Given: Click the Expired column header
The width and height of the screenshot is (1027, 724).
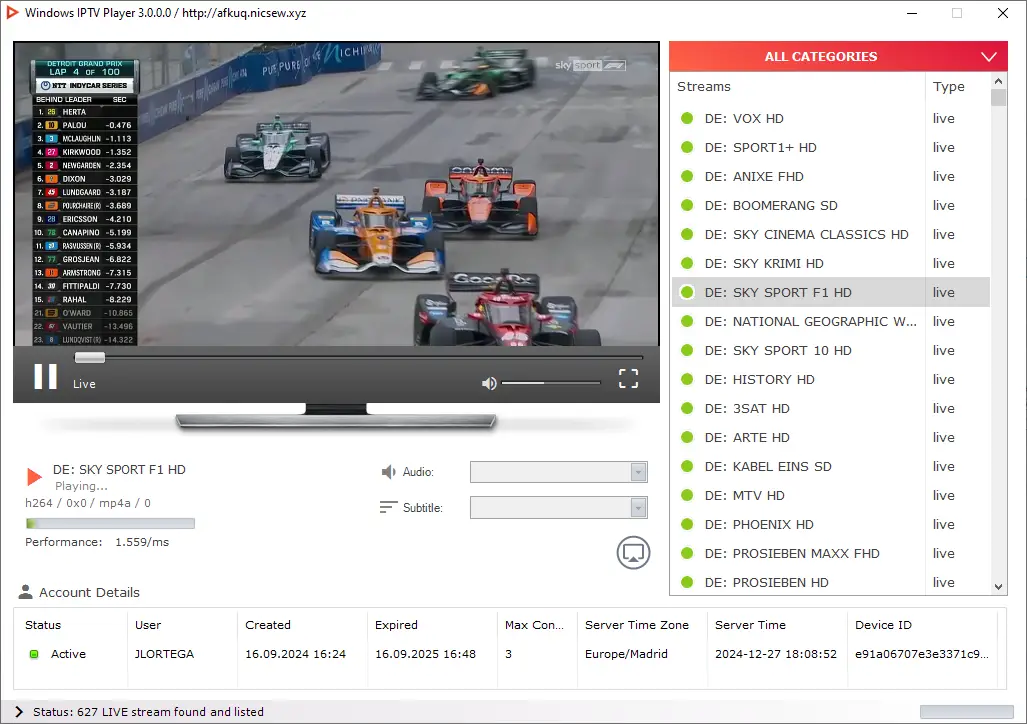Looking at the screenshot, I should pyautogui.click(x=396, y=625).
